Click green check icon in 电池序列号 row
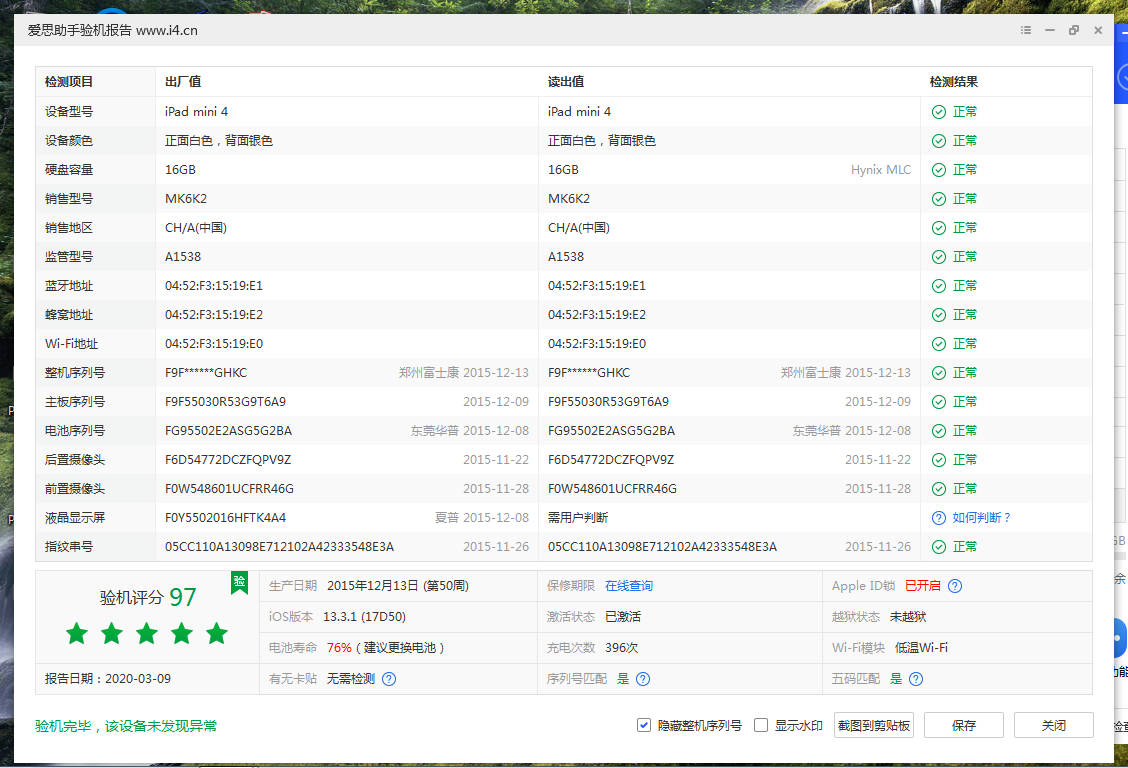The image size is (1128, 768). pos(938,431)
